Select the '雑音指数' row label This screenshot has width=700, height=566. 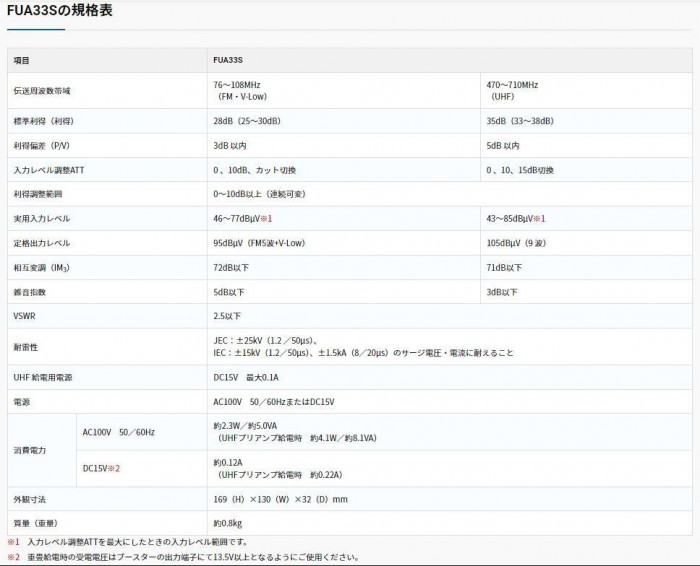(x=29, y=292)
